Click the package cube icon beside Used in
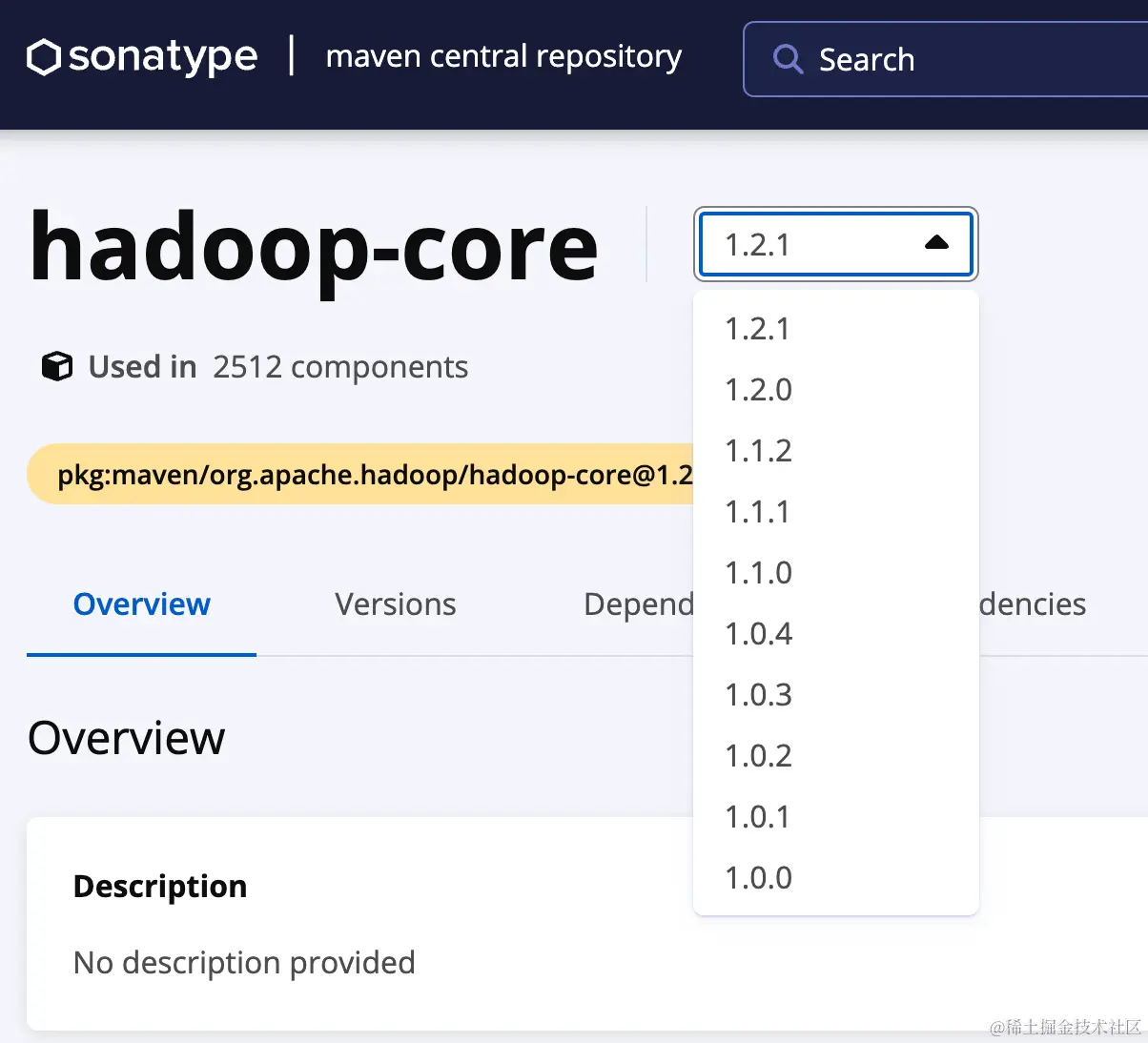The height and width of the screenshot is (1043, 1148). pos(57,367)
